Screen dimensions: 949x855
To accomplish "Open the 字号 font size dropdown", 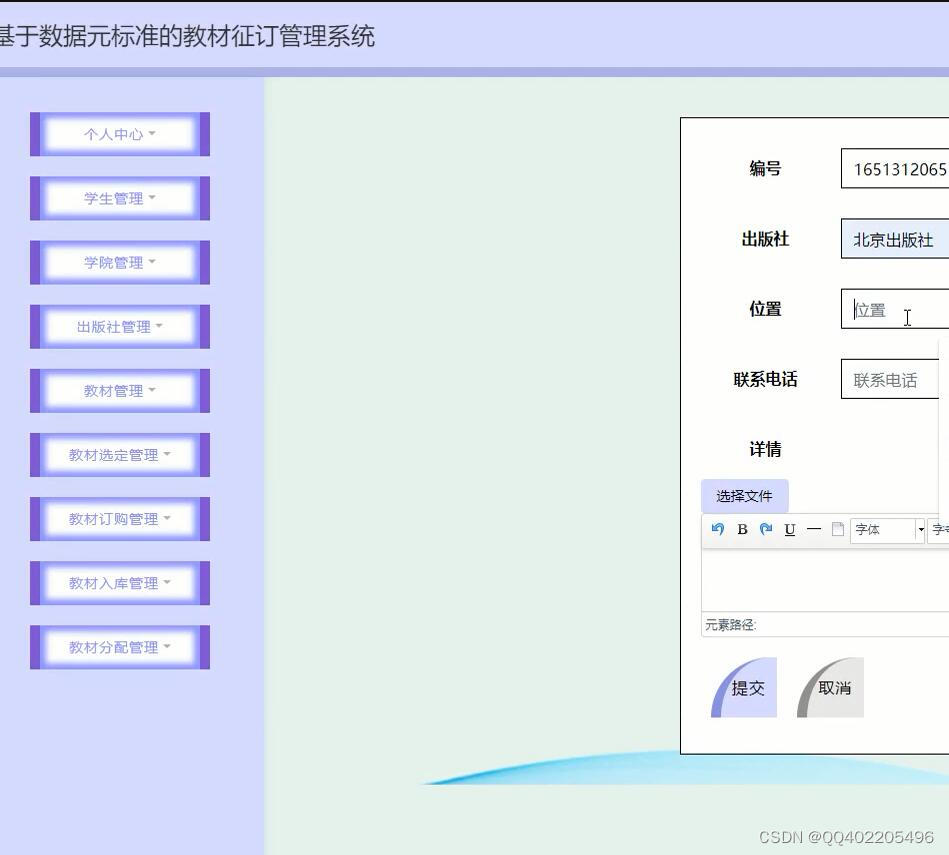I will pos(938,530).
